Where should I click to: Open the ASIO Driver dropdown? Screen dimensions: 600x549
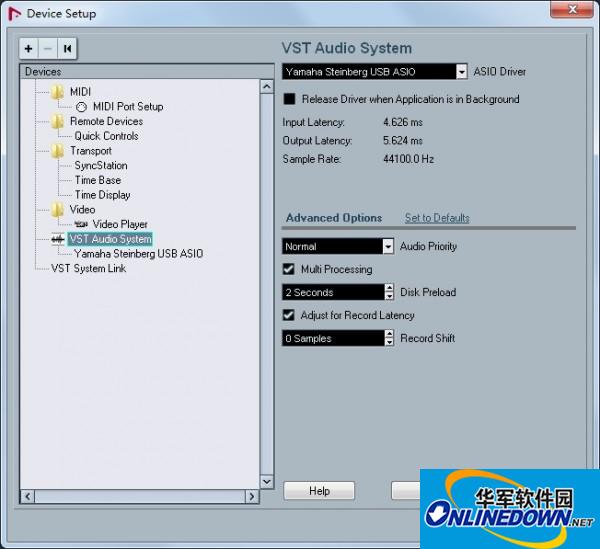point(462,72)
